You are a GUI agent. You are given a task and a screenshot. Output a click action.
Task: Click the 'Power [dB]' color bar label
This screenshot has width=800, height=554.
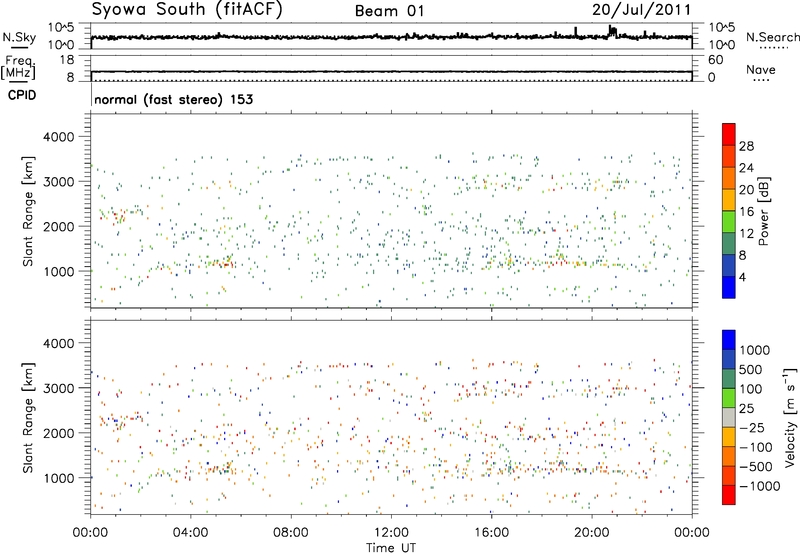(x=763, y=211)
